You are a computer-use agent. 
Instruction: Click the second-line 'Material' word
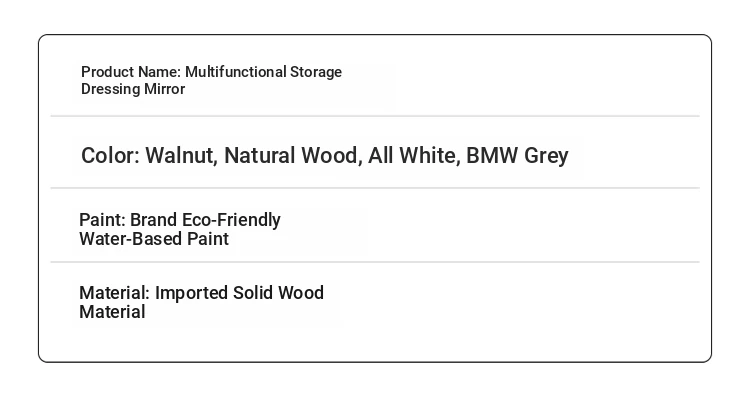pos(112,312)
